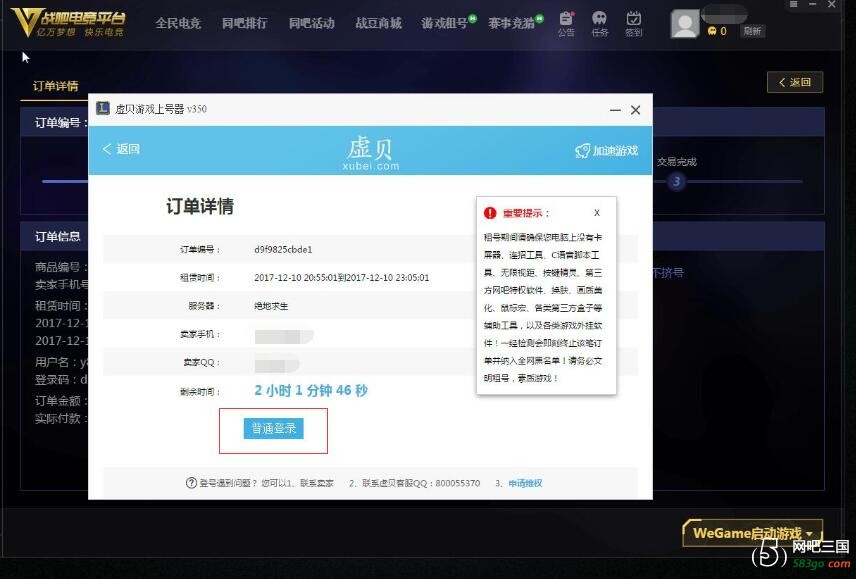Click the 虚贝游戏上号器 title bar app icon
856x579 pixels.
point(103,108)
